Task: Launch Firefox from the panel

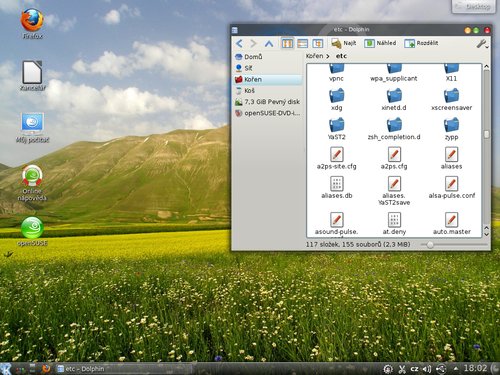Action: [46, 369]
